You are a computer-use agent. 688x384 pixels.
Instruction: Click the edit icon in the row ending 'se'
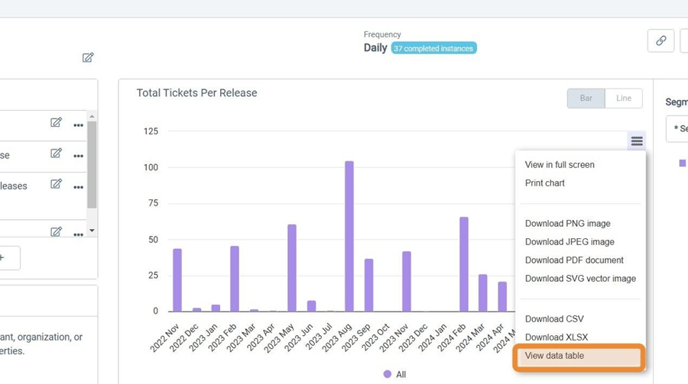56,153
